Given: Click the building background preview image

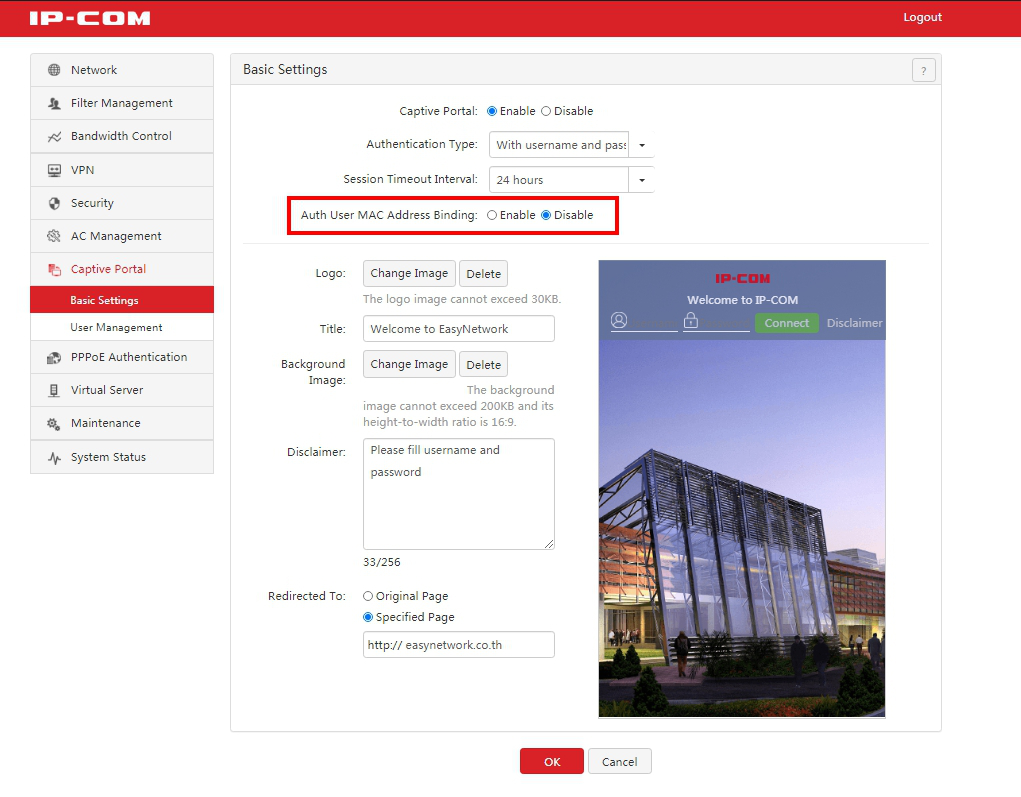Looking at the screenshot, I should coord(742,528).
